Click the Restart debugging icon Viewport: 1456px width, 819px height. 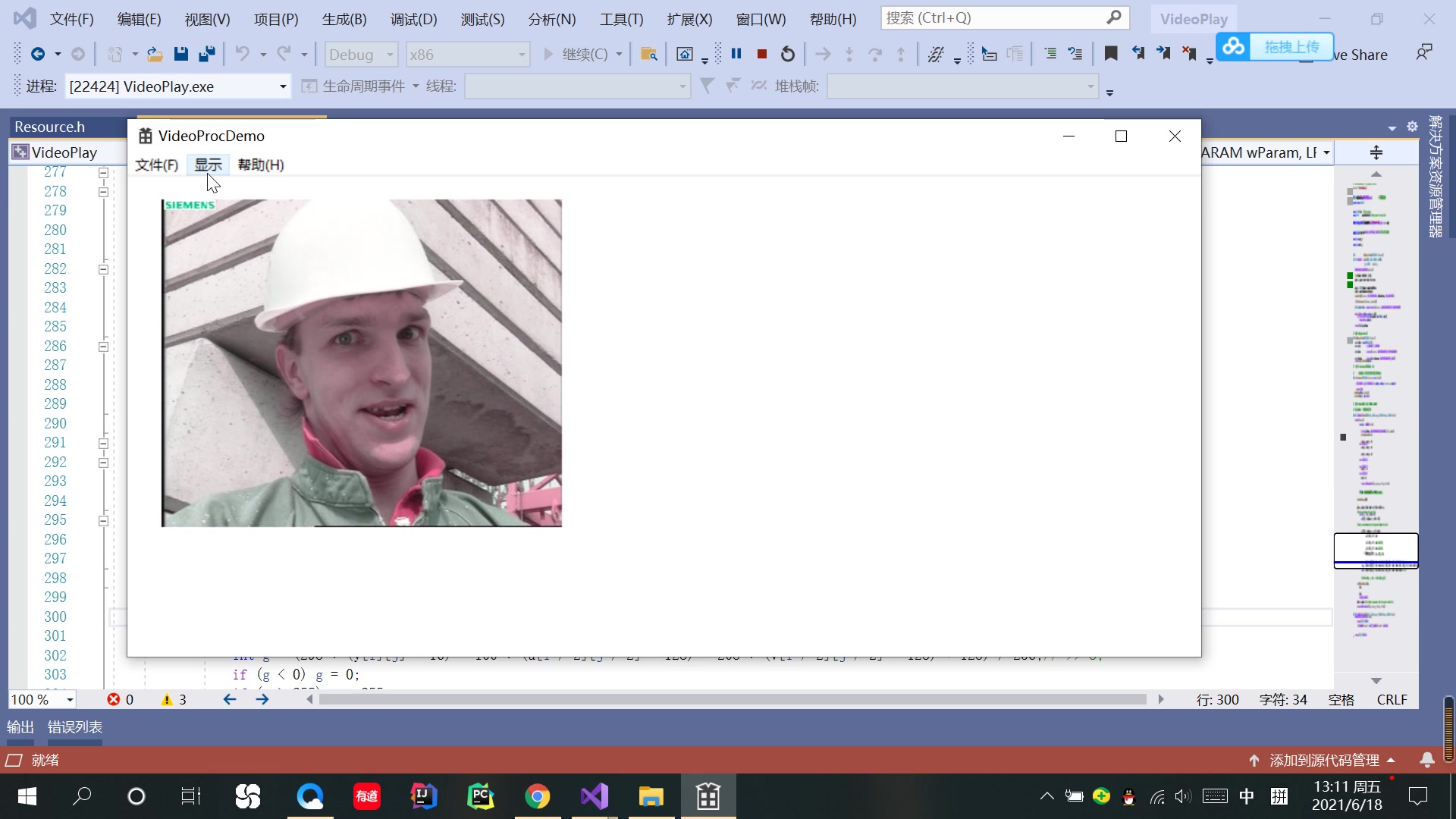click(788, 54)
